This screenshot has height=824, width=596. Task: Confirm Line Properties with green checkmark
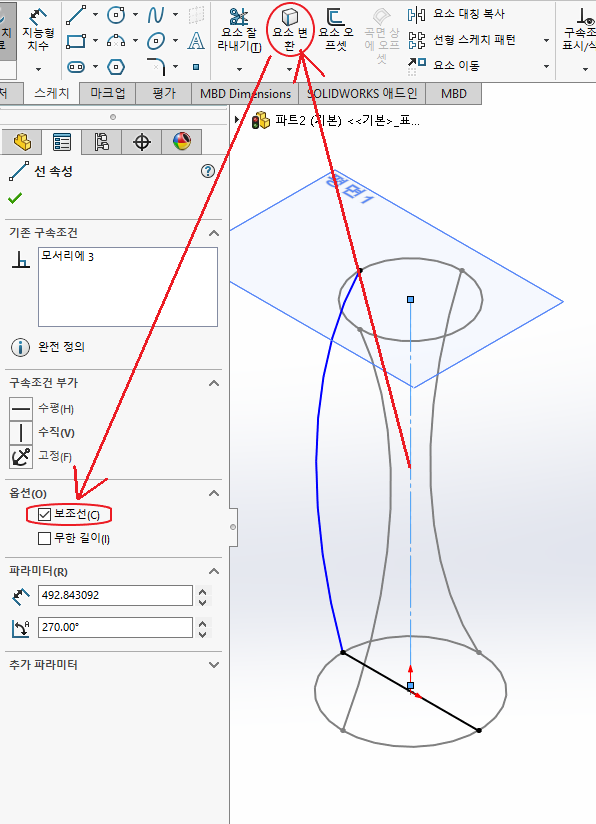(15, 198)
